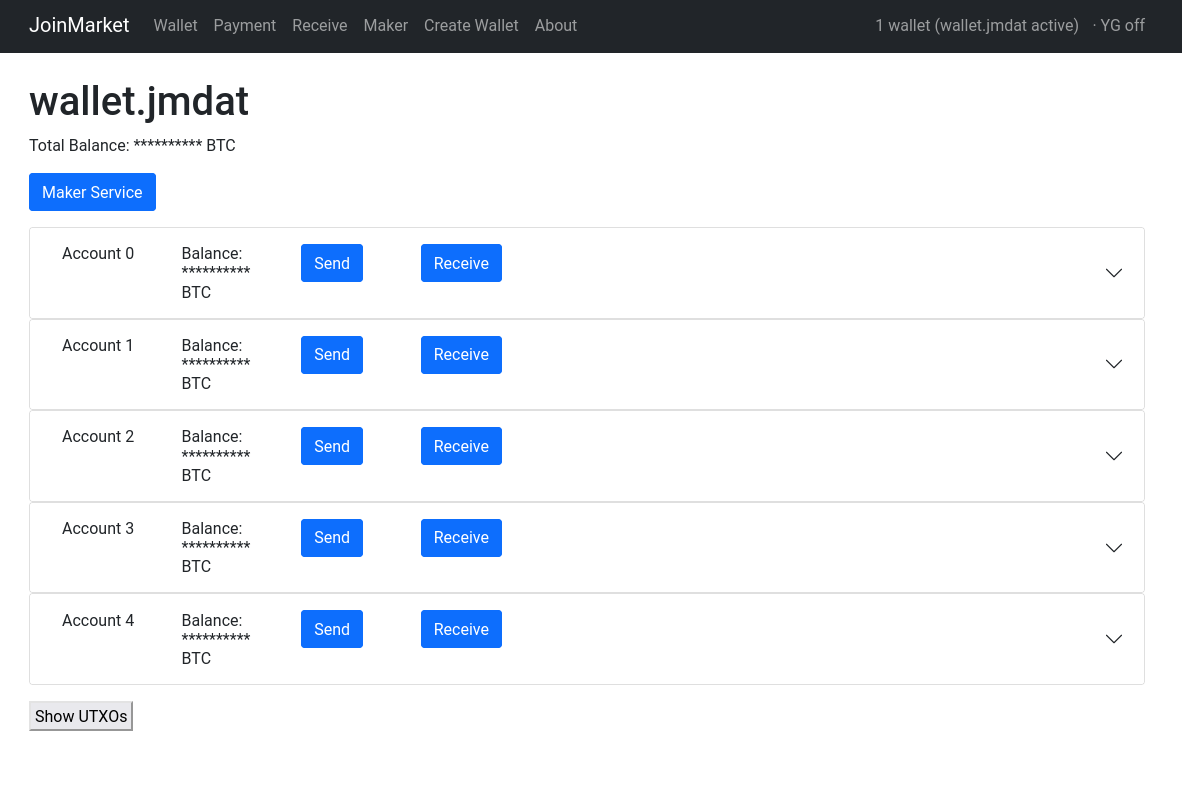Show UTXOs for the wallet

click(x=81, y=715)
